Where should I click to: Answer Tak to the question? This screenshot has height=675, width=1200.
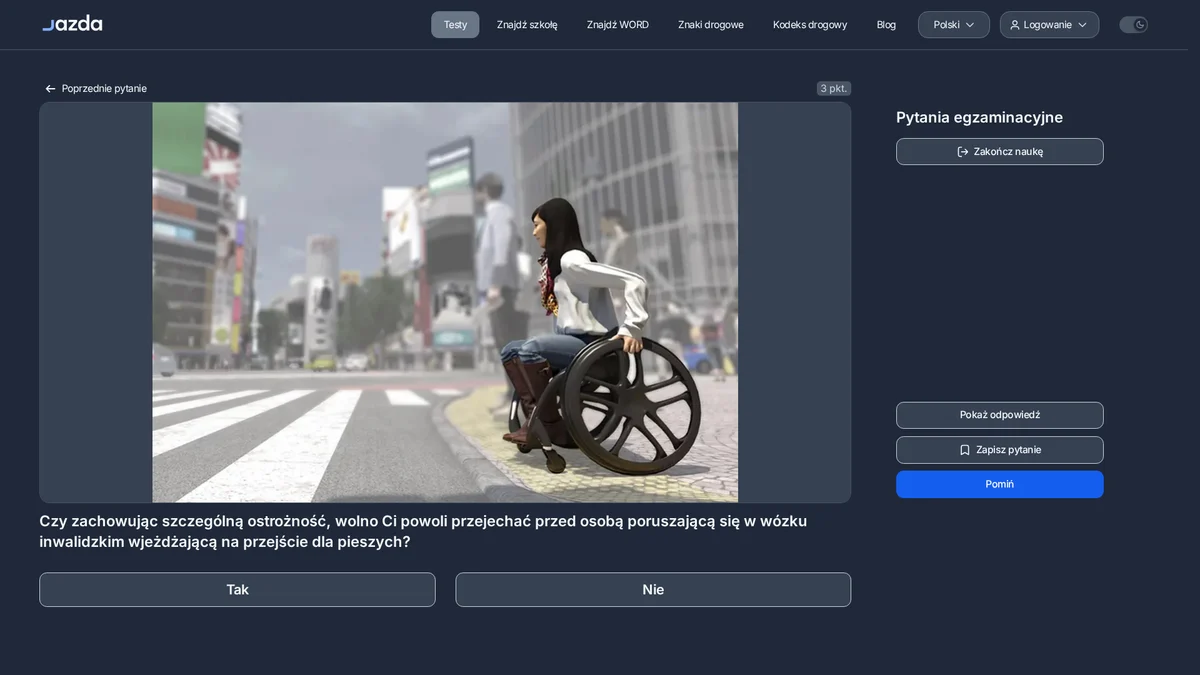click(x=237, y=590)
